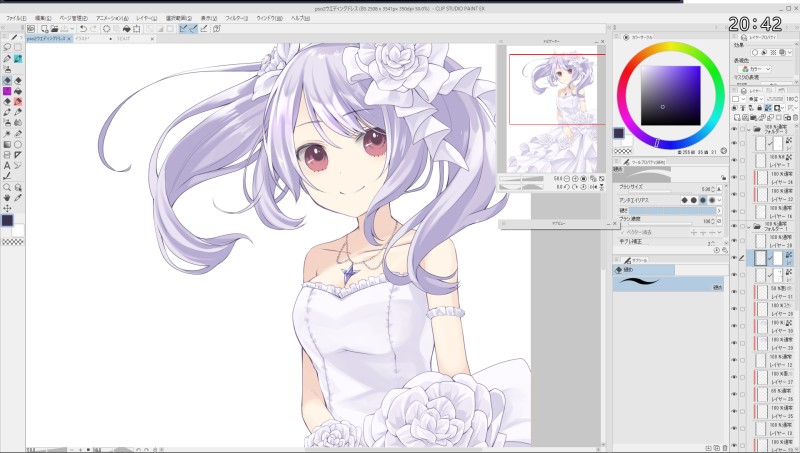
Task: Open the フィルター (Filter) menu
Action: [x=237, y=18]
